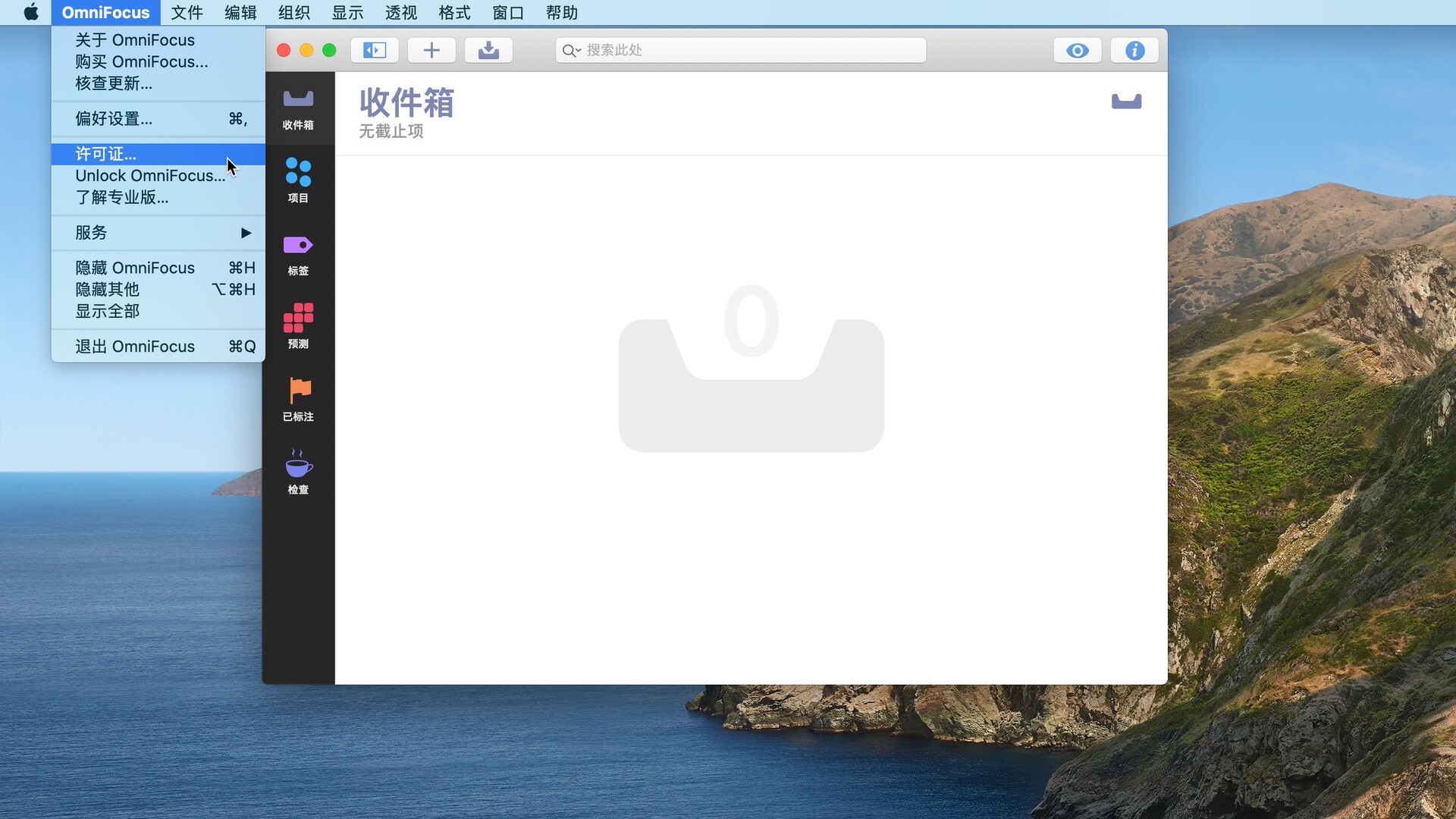Choose 隐藏 OmniFocus menu entry
This screenshot has height=819, width=1456.
coord(158,268)
